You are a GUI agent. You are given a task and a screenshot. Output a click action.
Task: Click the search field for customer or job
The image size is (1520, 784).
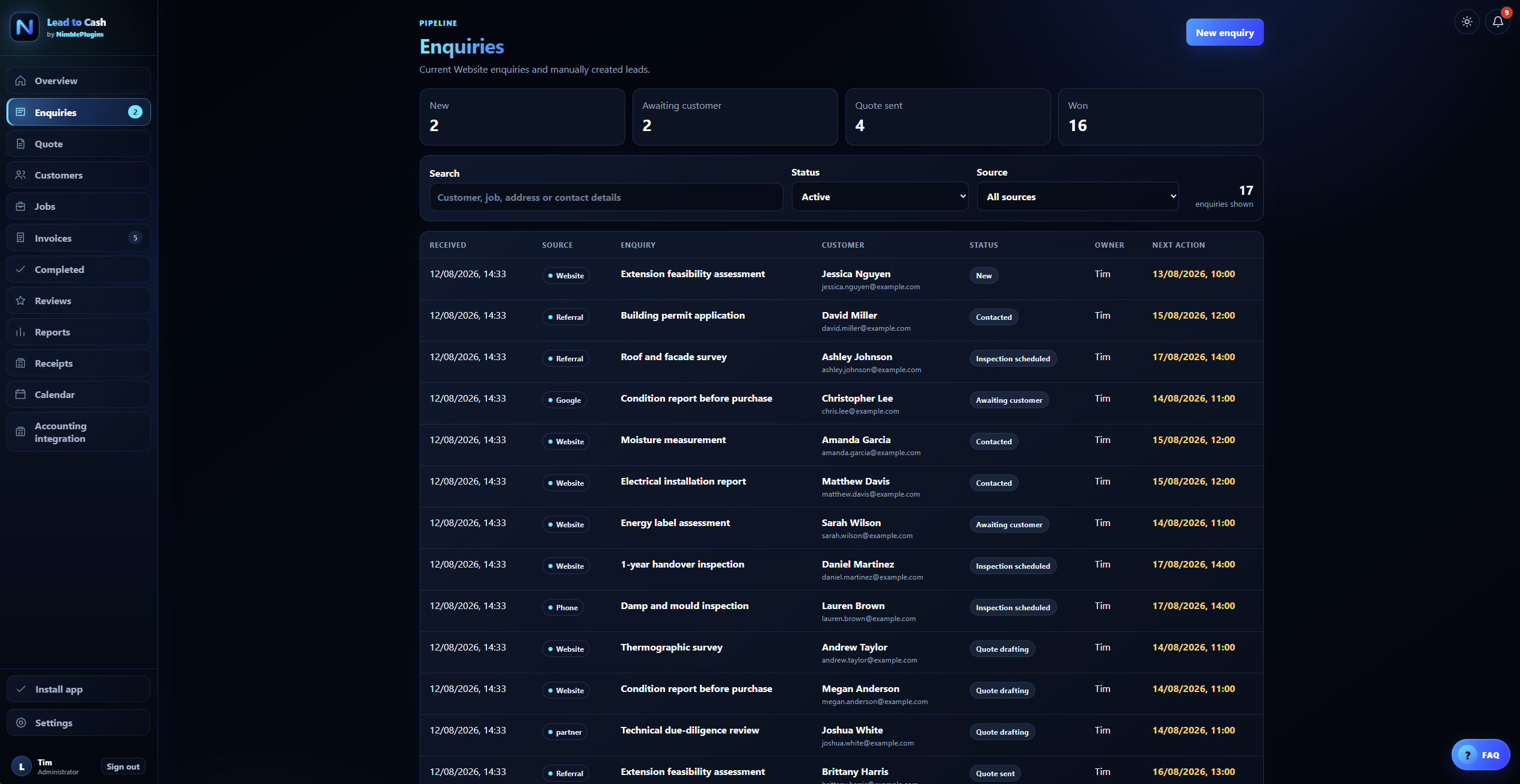click(x=606, y=197)
